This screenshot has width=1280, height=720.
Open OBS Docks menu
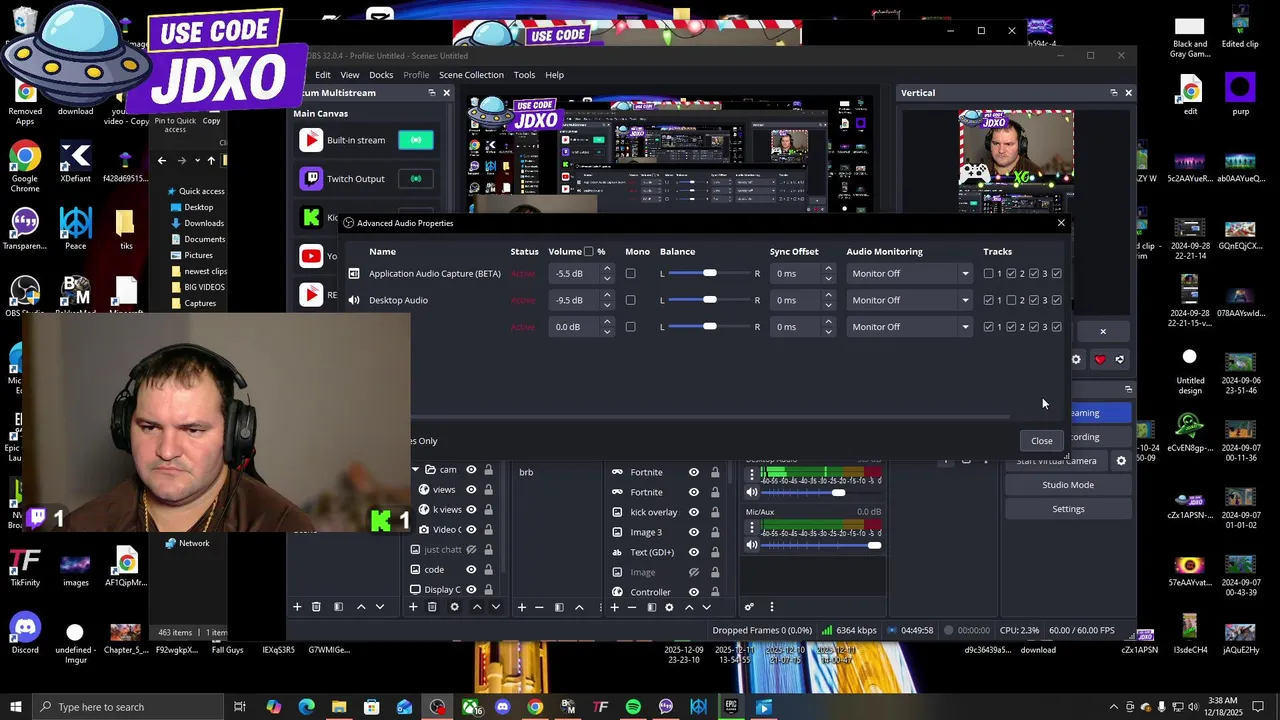(381, 75)
